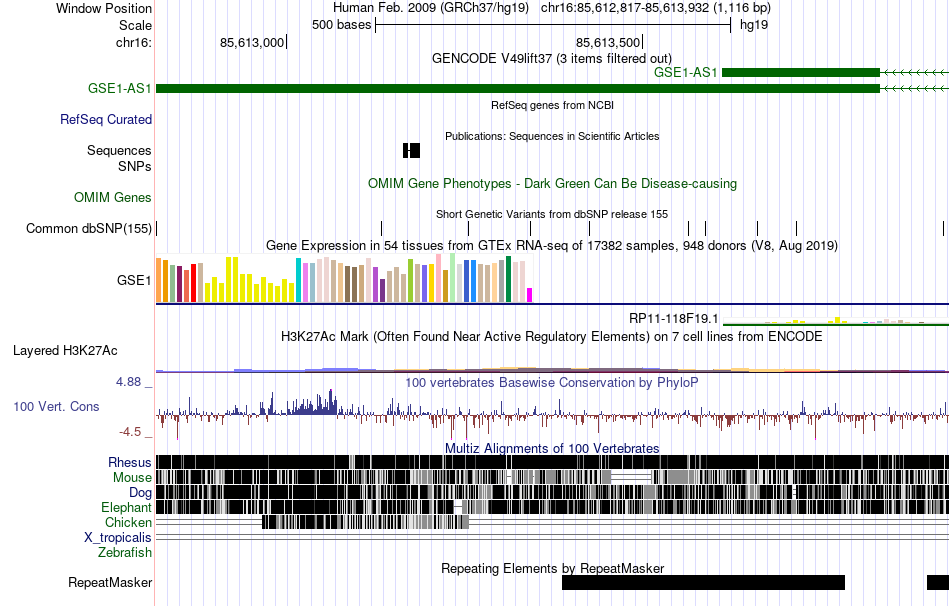Click the RepeatMasker track label
950x606 pixels.
pyautogui.click(x=110, y=582)
